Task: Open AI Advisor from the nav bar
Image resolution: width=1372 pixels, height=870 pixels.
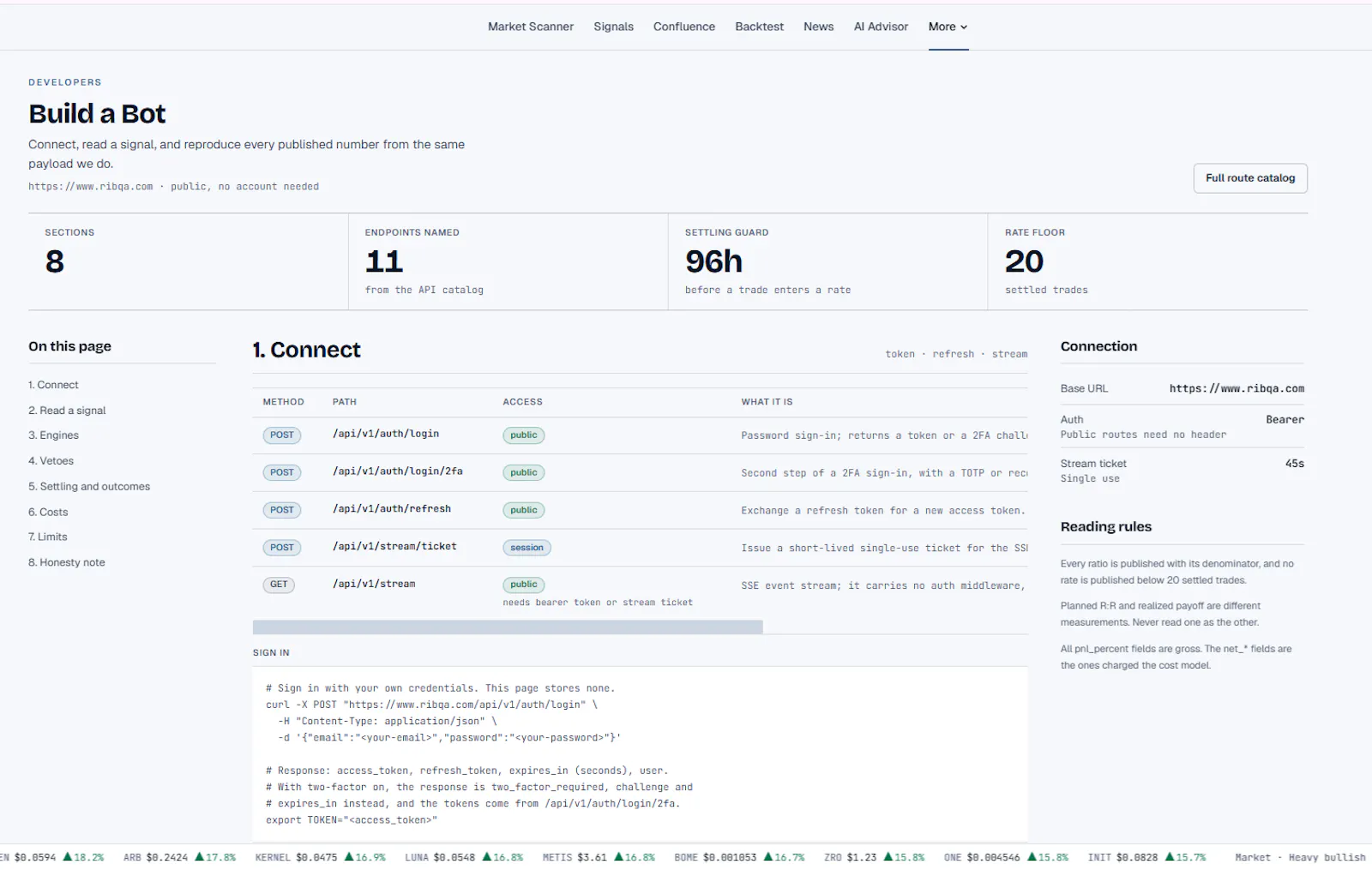Action: tap(881, 27)
